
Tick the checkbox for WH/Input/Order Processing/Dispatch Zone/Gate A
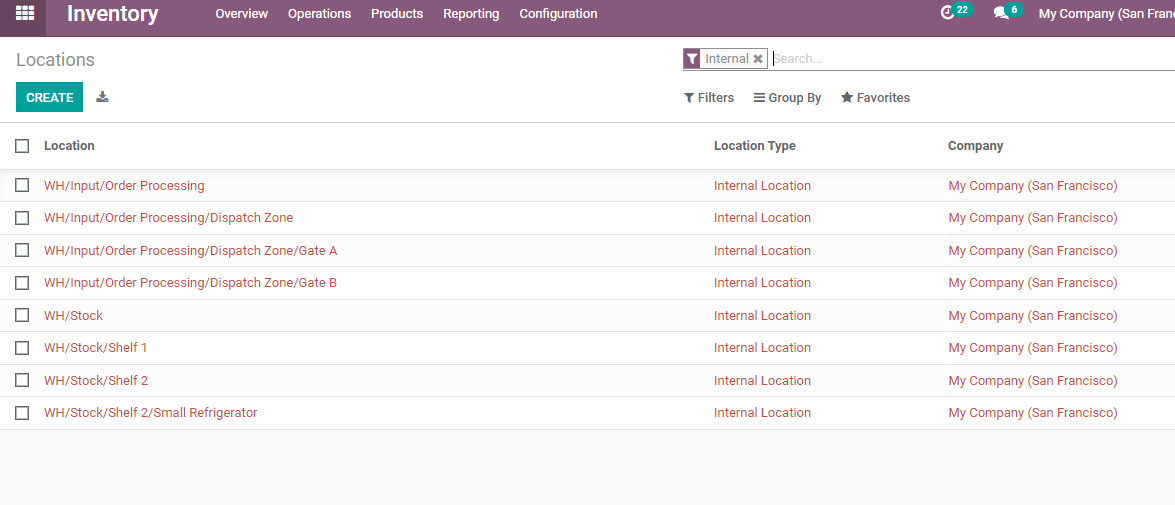tap(22, 250)
